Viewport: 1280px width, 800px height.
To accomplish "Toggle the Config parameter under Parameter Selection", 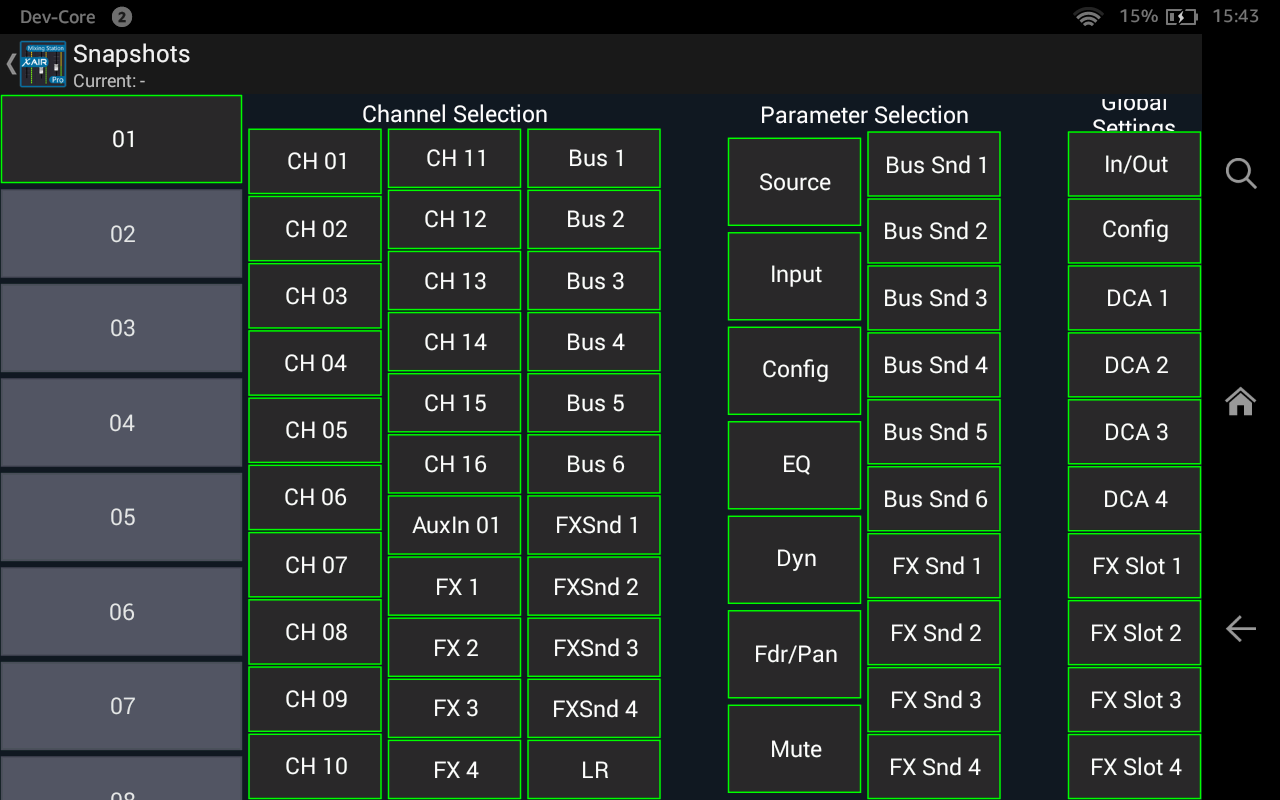I will pyautogui.click(x=795, y=370).
